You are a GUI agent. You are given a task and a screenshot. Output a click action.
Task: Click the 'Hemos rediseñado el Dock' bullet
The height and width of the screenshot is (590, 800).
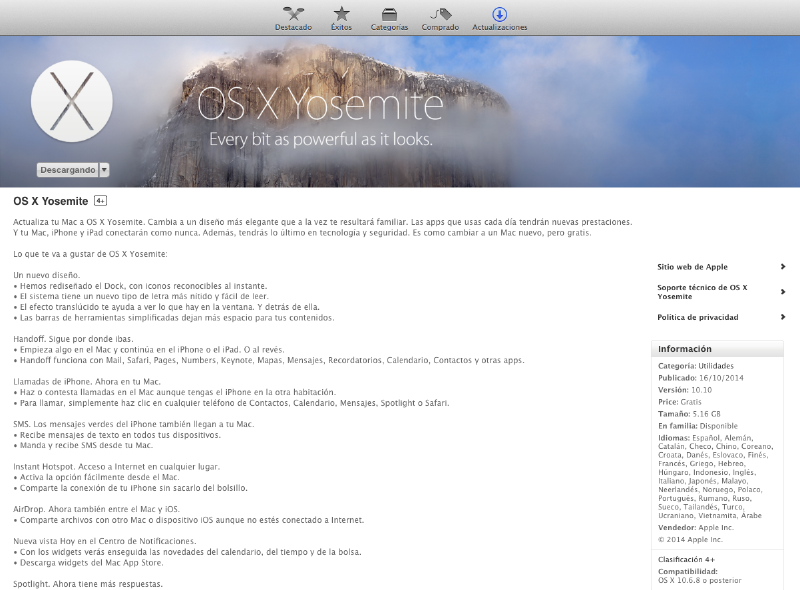[140, 286]
